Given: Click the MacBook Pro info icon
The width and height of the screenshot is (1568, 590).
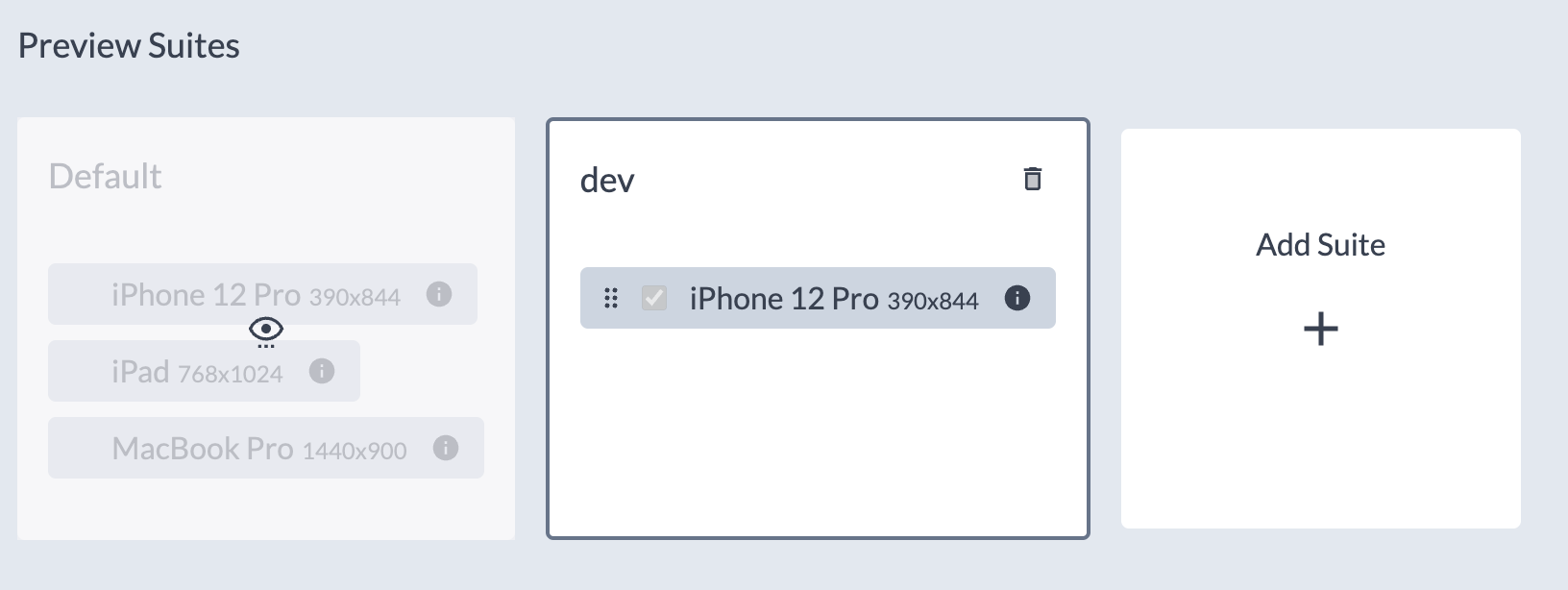Looking at the screenshot, I should pos(446,448).
